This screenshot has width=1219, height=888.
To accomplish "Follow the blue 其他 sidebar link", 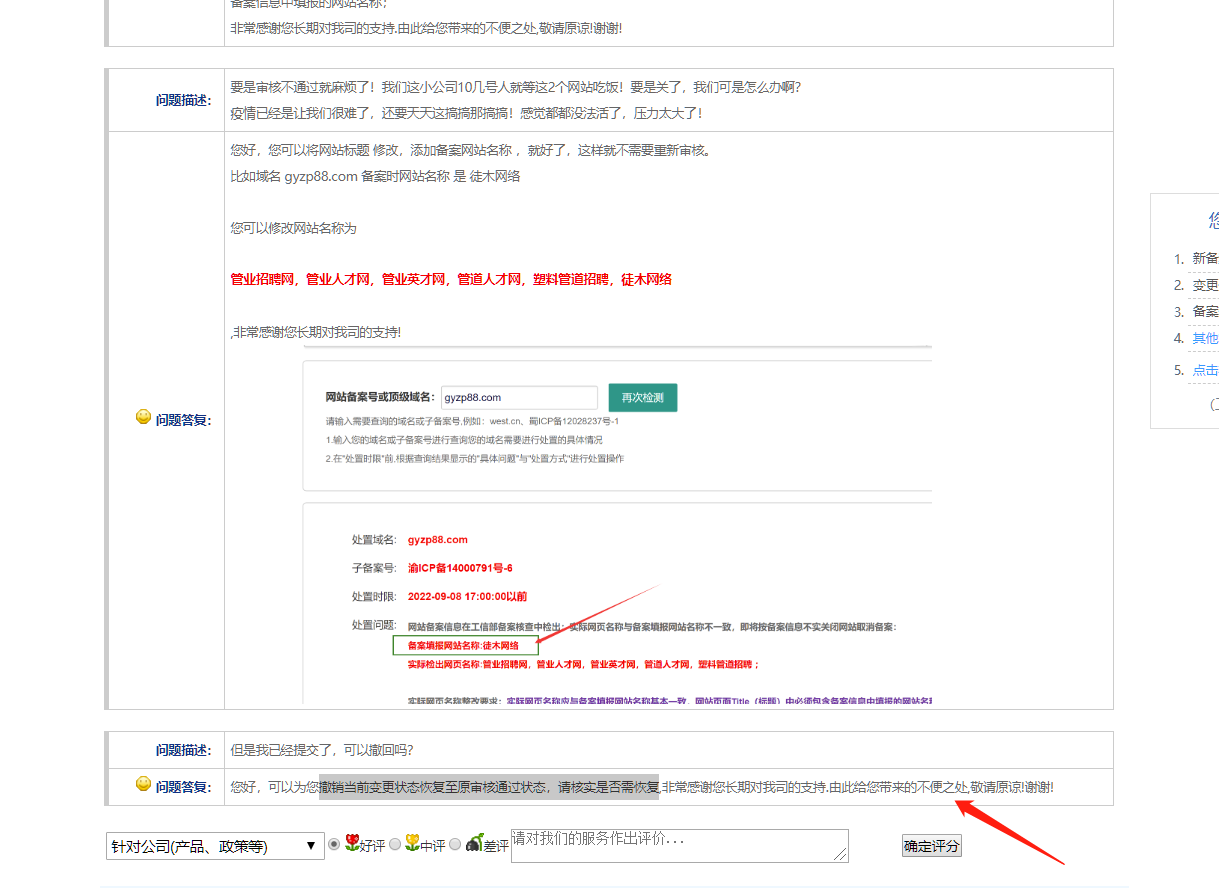I will 1205,338.
